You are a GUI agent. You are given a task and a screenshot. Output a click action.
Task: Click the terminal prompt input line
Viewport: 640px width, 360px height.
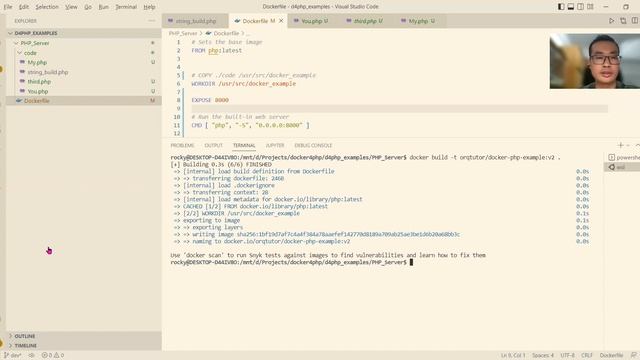pos(291,262)
